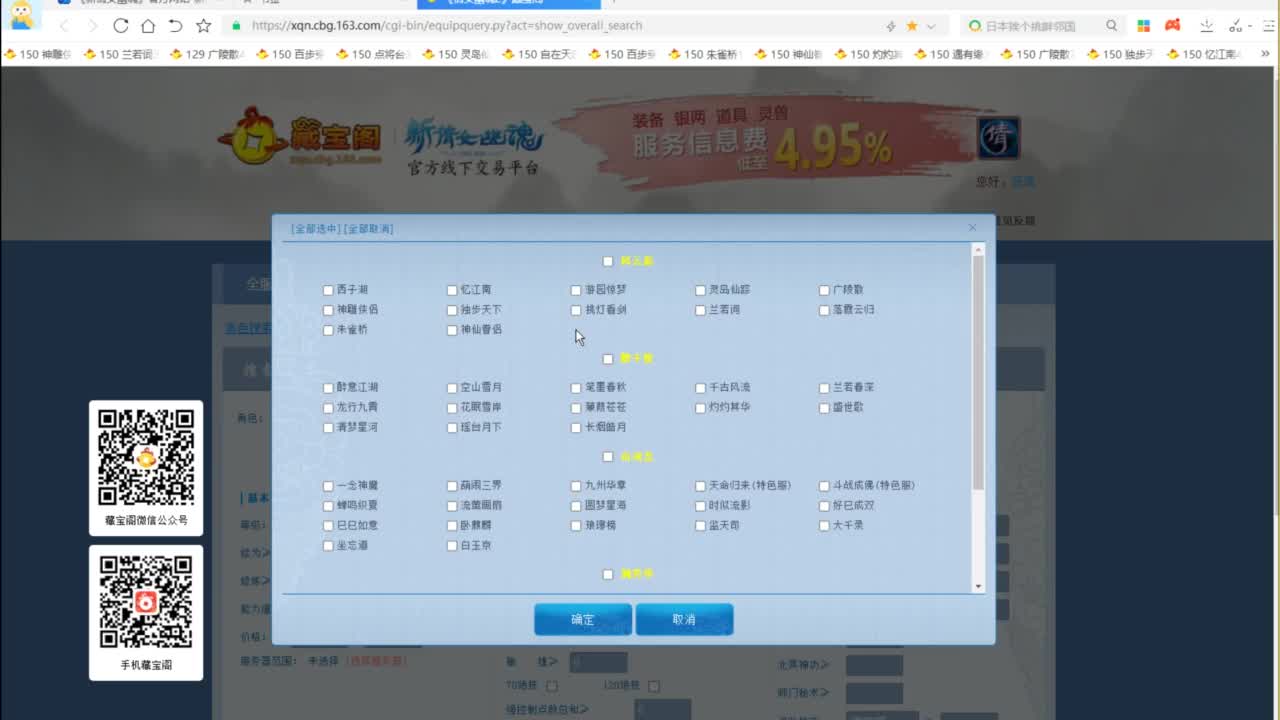Click the bookmark star next to home icon

click(x=204, y=25)
